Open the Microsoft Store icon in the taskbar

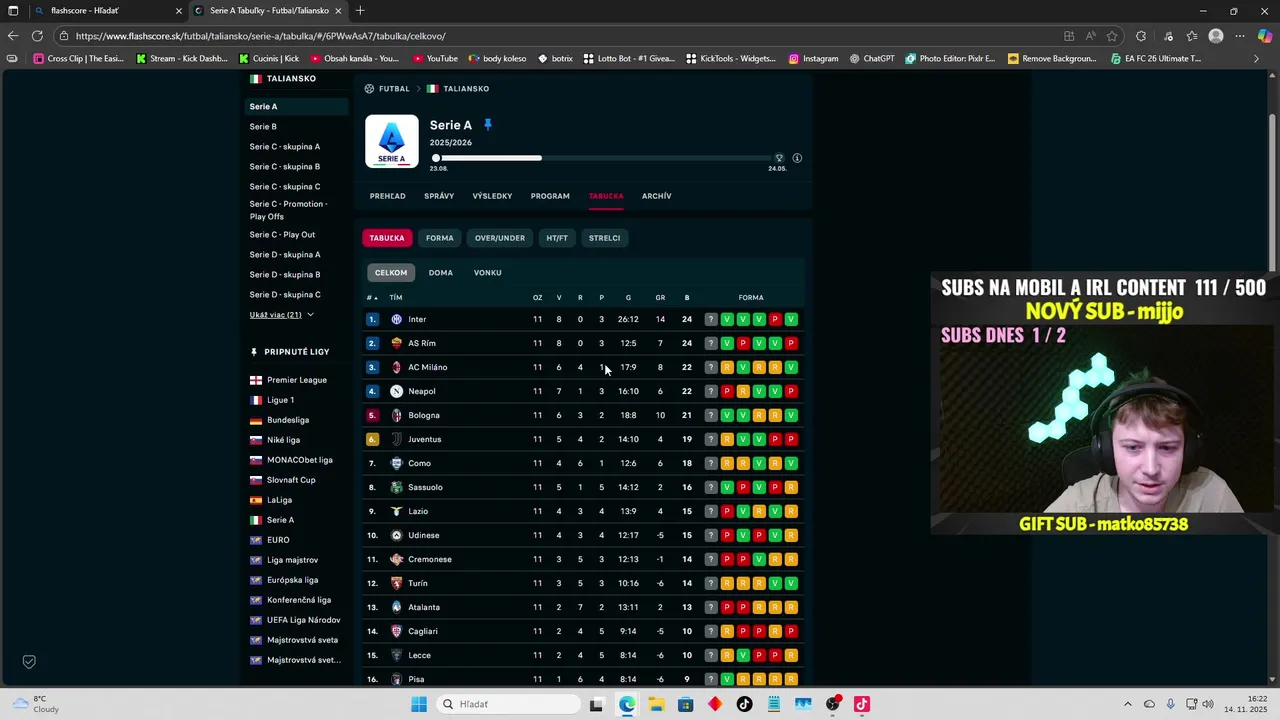coord(685,704)
